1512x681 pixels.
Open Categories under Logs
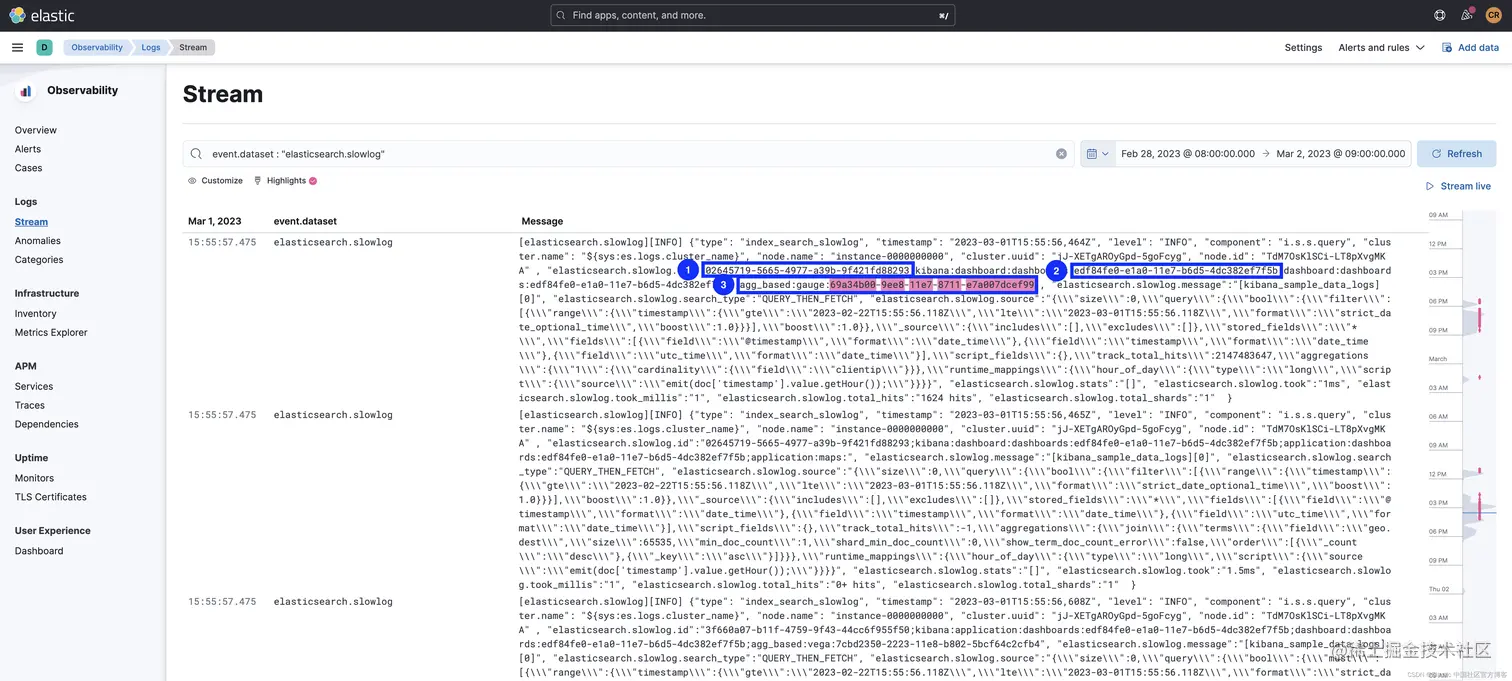pyautogui.click(x=39, y=260)
